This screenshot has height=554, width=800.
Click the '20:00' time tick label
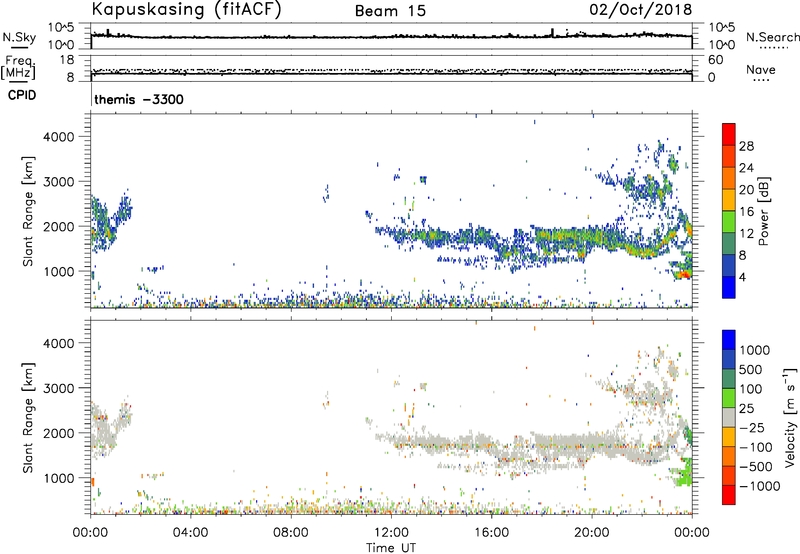(x=592, y=533)
